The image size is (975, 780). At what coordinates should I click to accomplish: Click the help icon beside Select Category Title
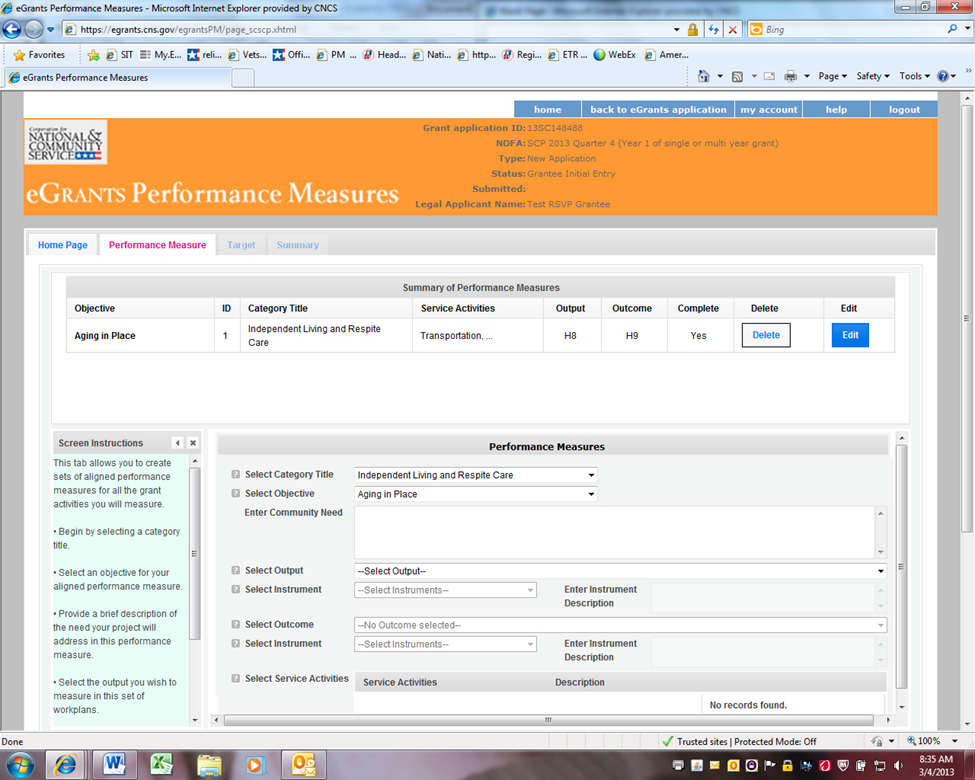pos(236,475)
